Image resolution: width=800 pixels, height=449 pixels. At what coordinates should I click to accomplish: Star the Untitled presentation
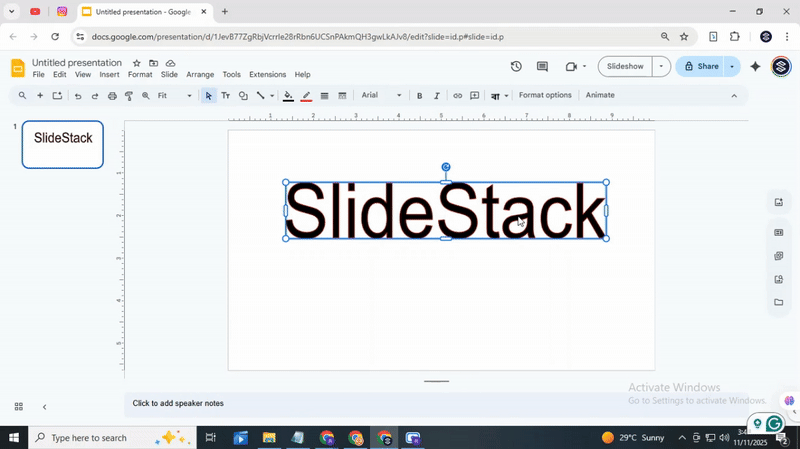pyautogui.click(x=137, y=63)
